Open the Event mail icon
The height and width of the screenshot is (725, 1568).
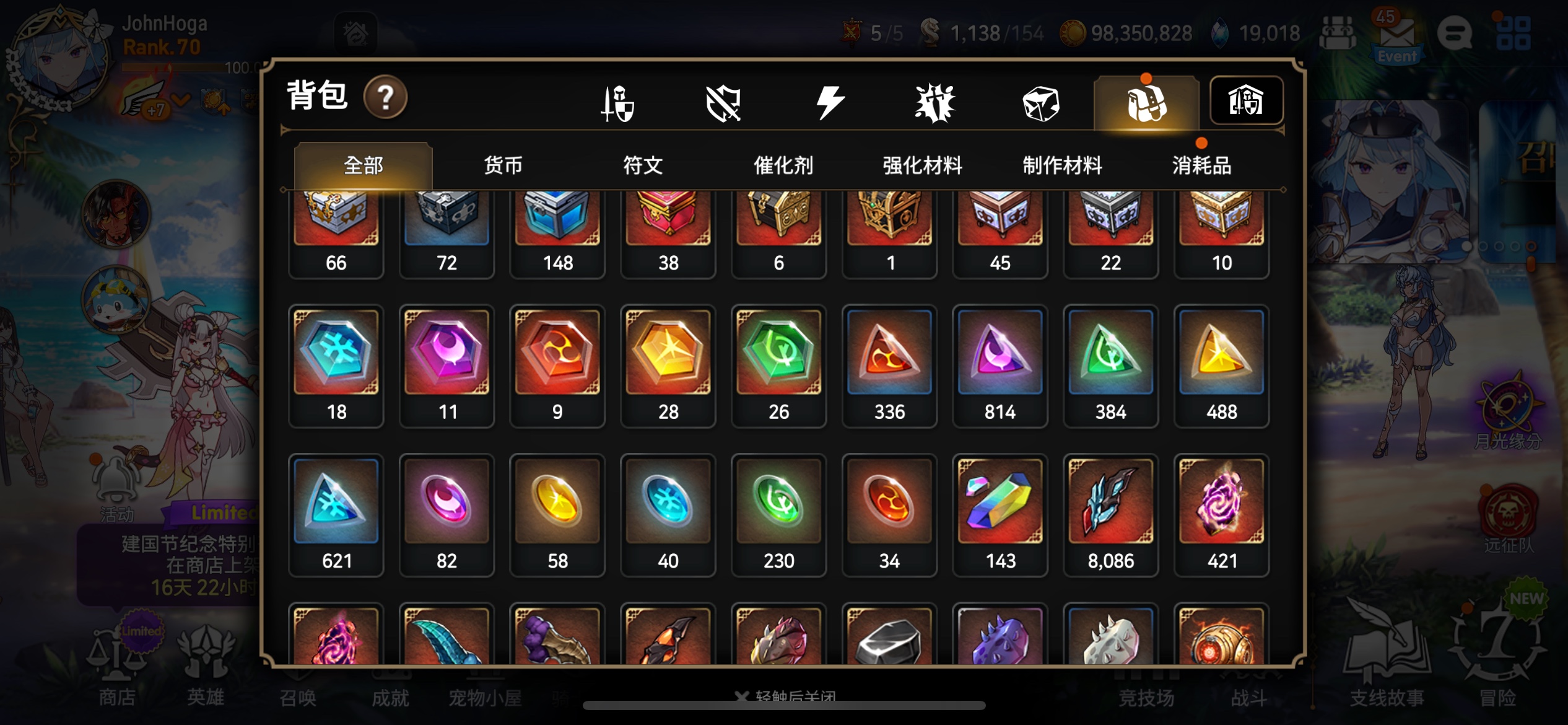pos(1397,38)
